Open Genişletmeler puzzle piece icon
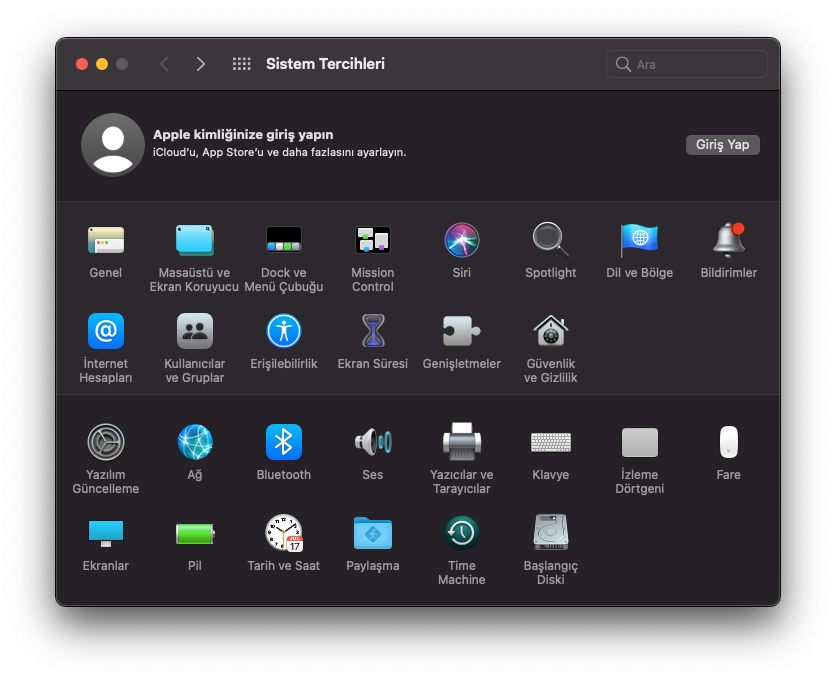The width and height of the screenshot is (836, 680). tap(462, 331)
